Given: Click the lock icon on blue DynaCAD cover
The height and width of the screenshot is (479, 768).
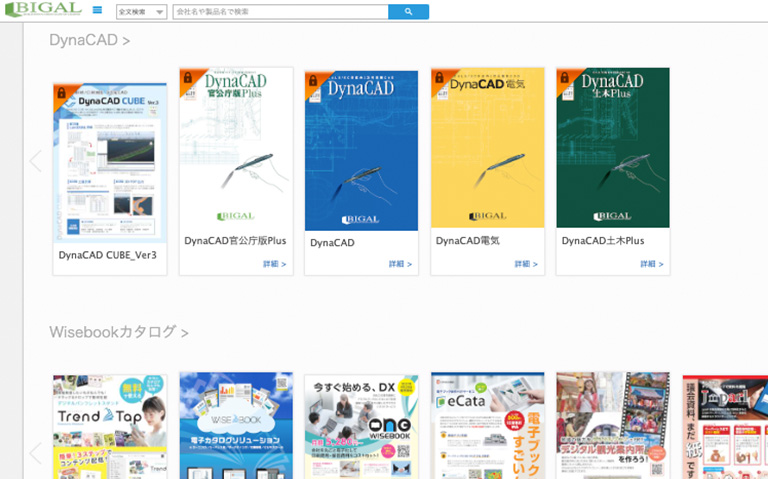Looking at the screenshot, I should [x=313, y=80].
